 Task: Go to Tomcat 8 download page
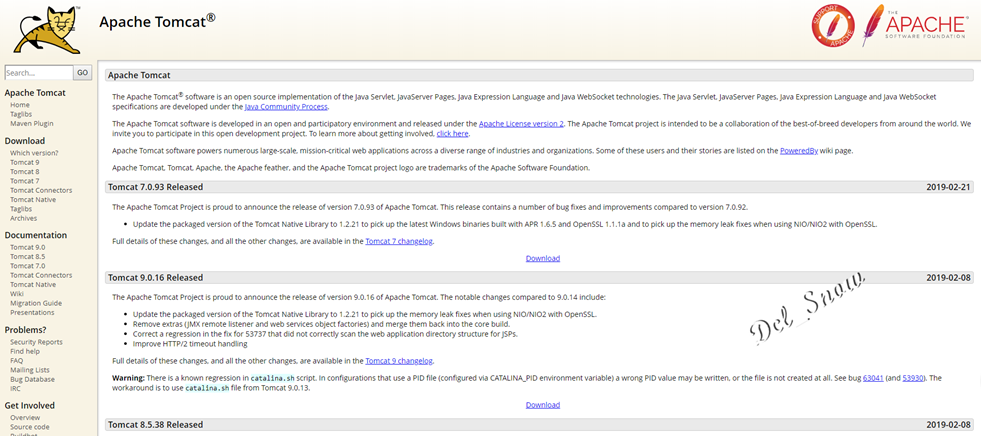click(24, 171)
